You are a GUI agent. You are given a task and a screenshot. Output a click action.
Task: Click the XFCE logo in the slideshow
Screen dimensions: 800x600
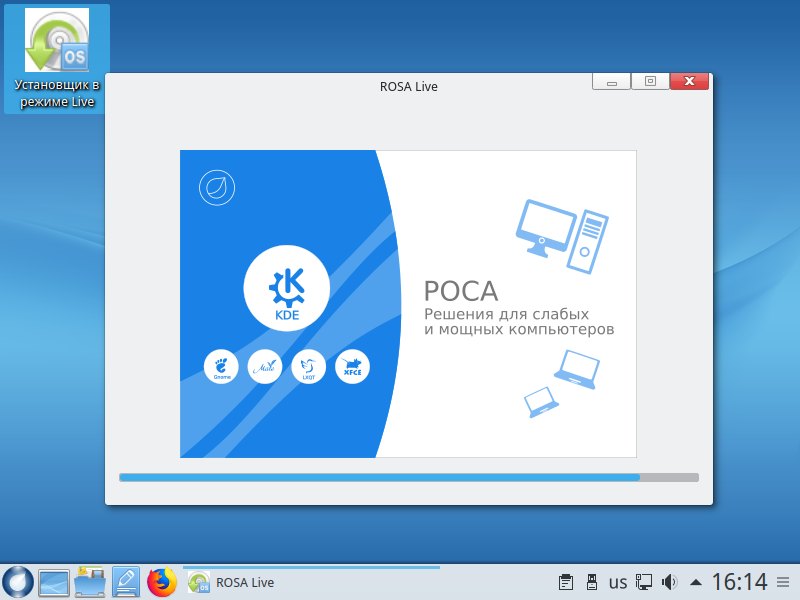point(352,367)
